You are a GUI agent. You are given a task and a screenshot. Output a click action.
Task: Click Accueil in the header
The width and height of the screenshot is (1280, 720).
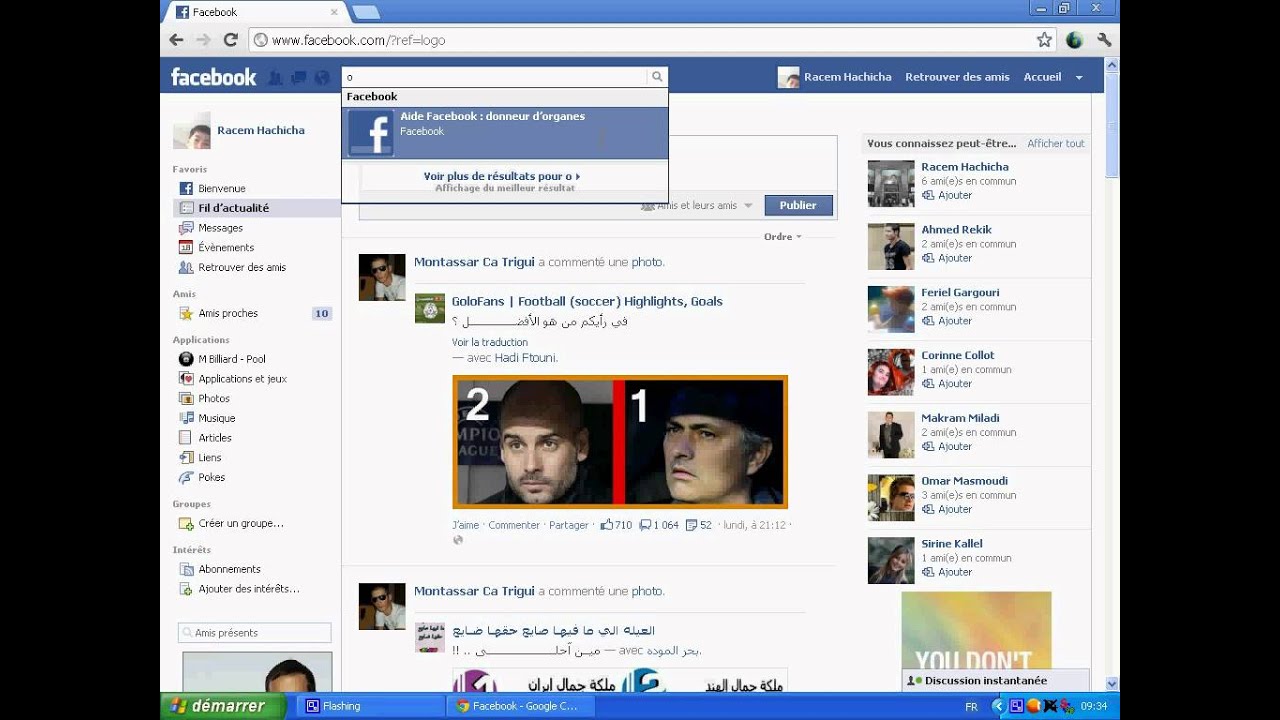1042,77
